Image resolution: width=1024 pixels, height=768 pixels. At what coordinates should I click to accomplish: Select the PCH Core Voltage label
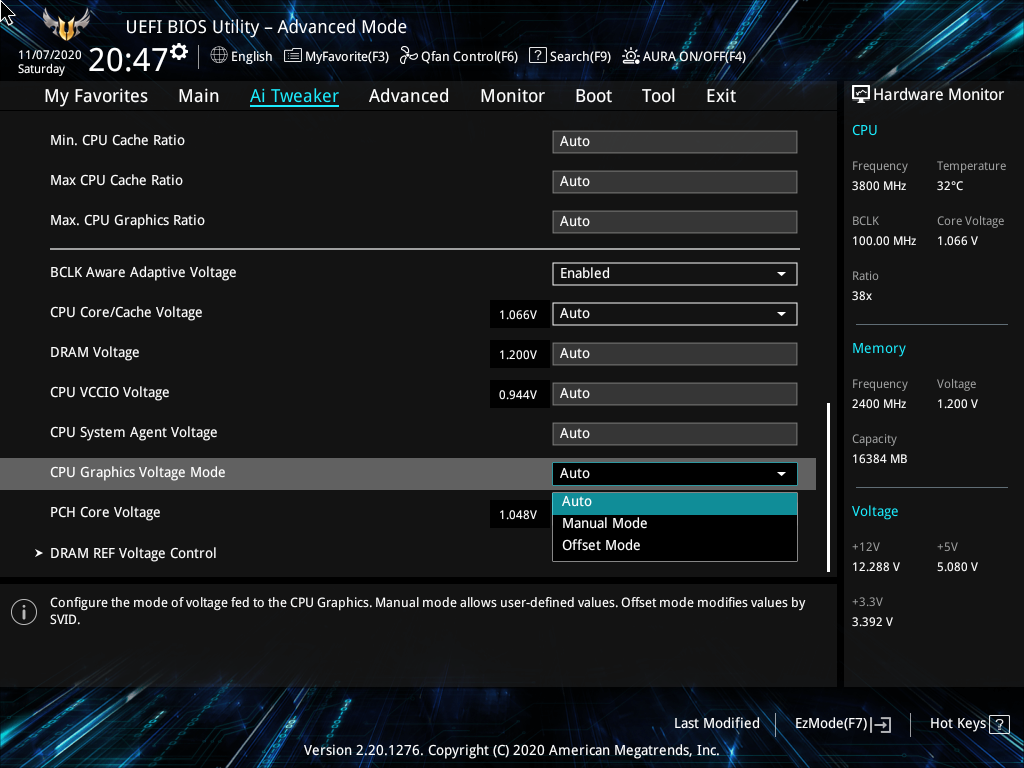(x=105, y=513)
